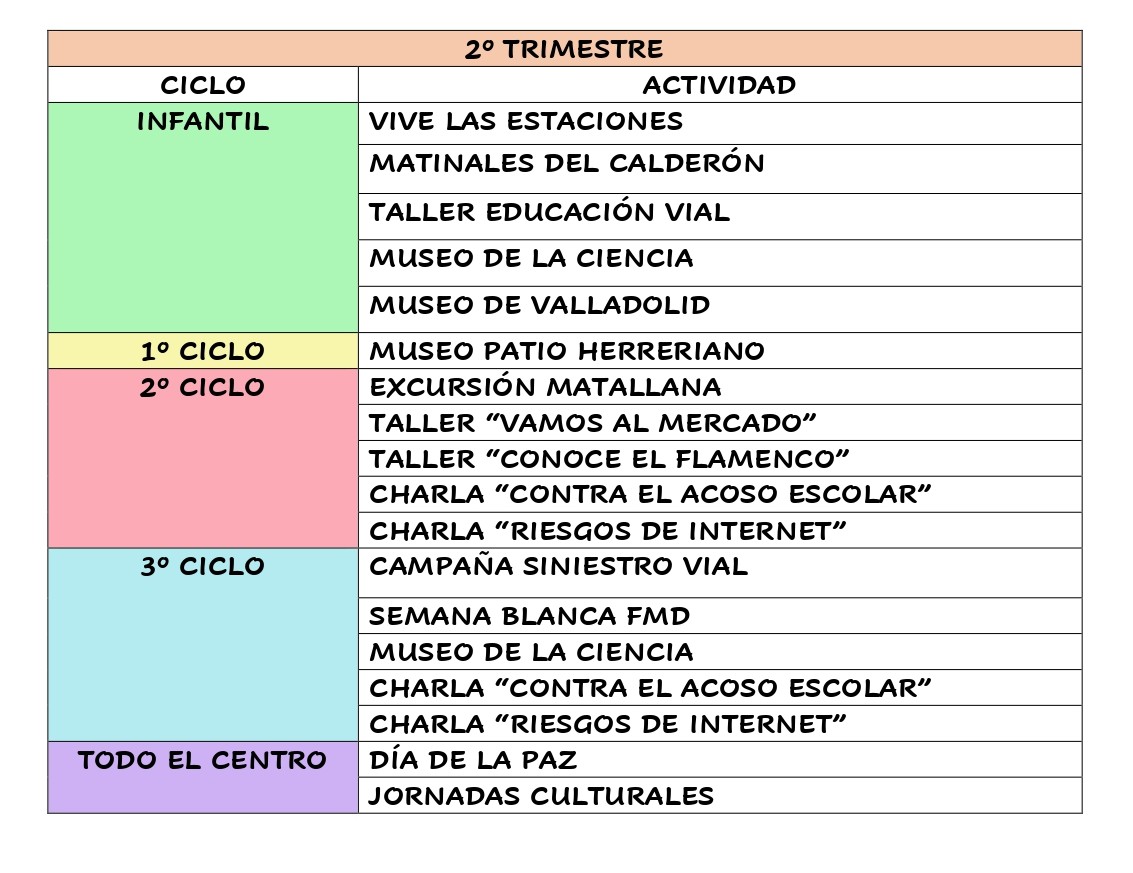1133x873 pixels.
Task: Click the blue 3º CICLO cell
Action: 203,644
